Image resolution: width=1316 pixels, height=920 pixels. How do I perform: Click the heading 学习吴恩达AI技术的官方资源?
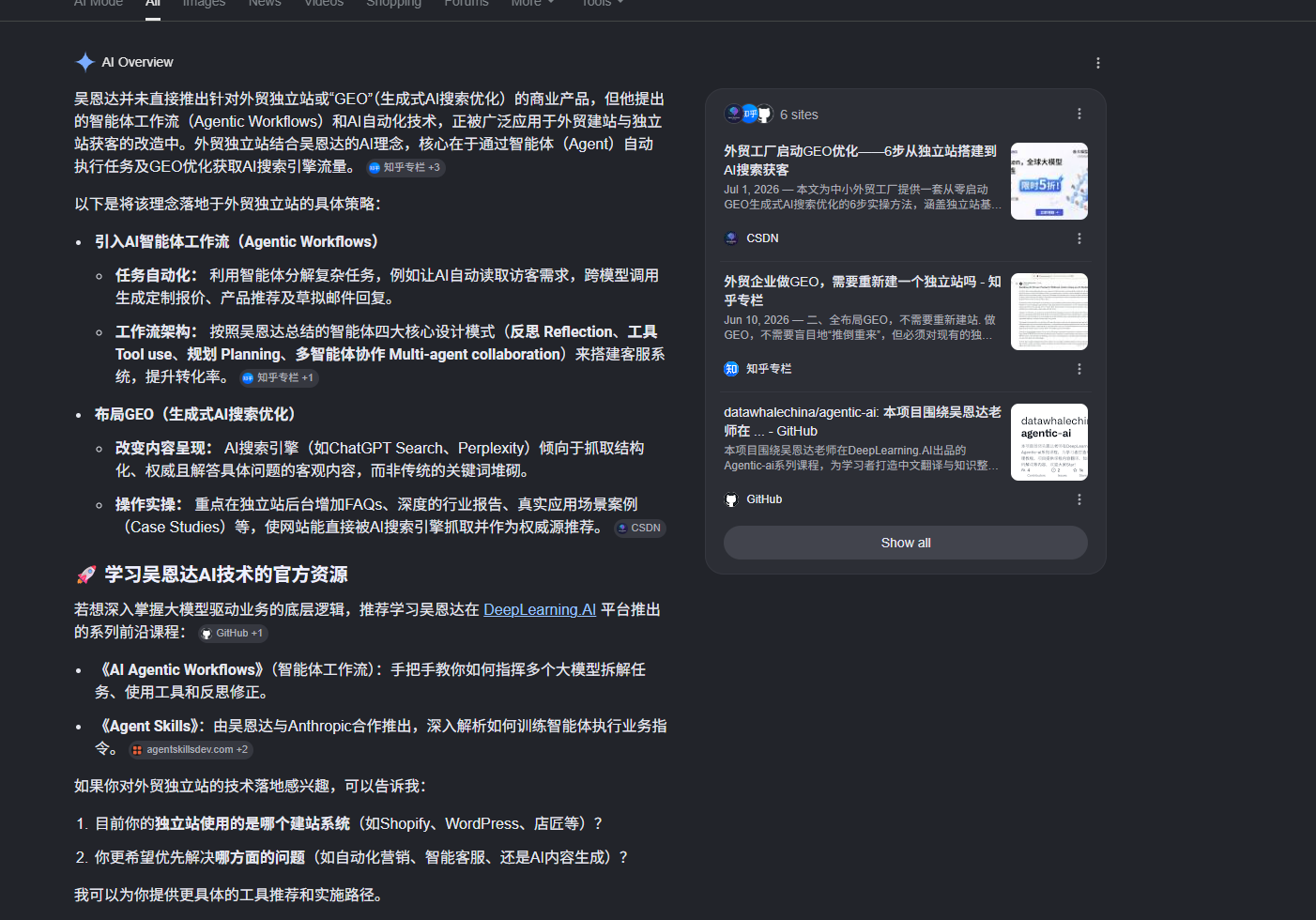coord(226,575)
